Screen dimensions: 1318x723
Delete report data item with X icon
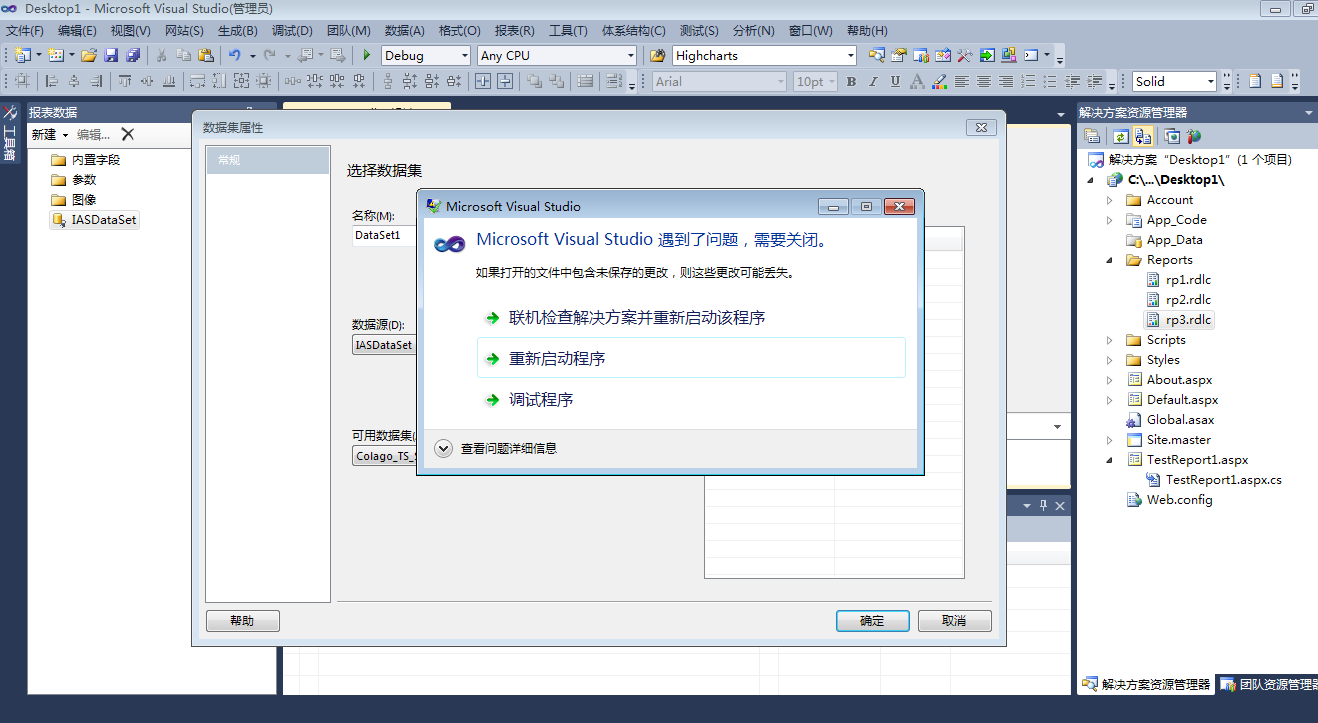pyautogui.click(x=128, y=134)
